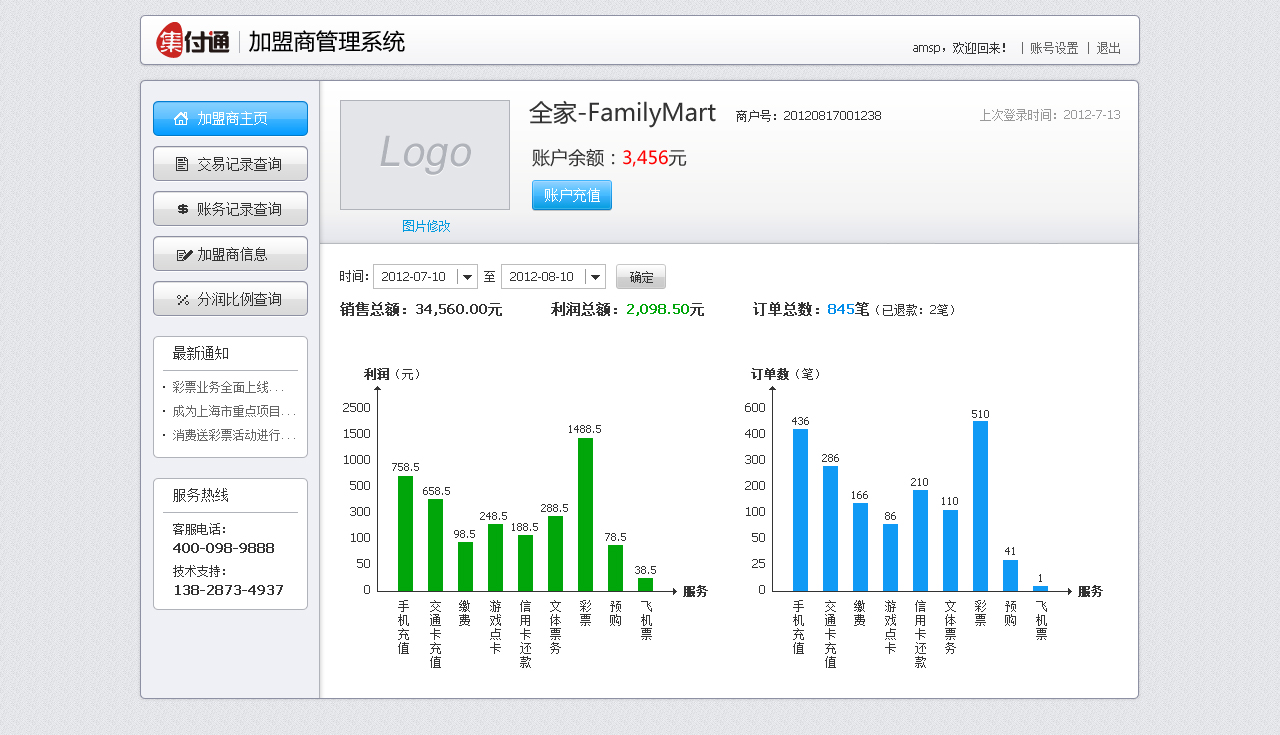Click the green profit bar labeled 248.5
Screen dimensions: 1280x735
pos(495,557)
